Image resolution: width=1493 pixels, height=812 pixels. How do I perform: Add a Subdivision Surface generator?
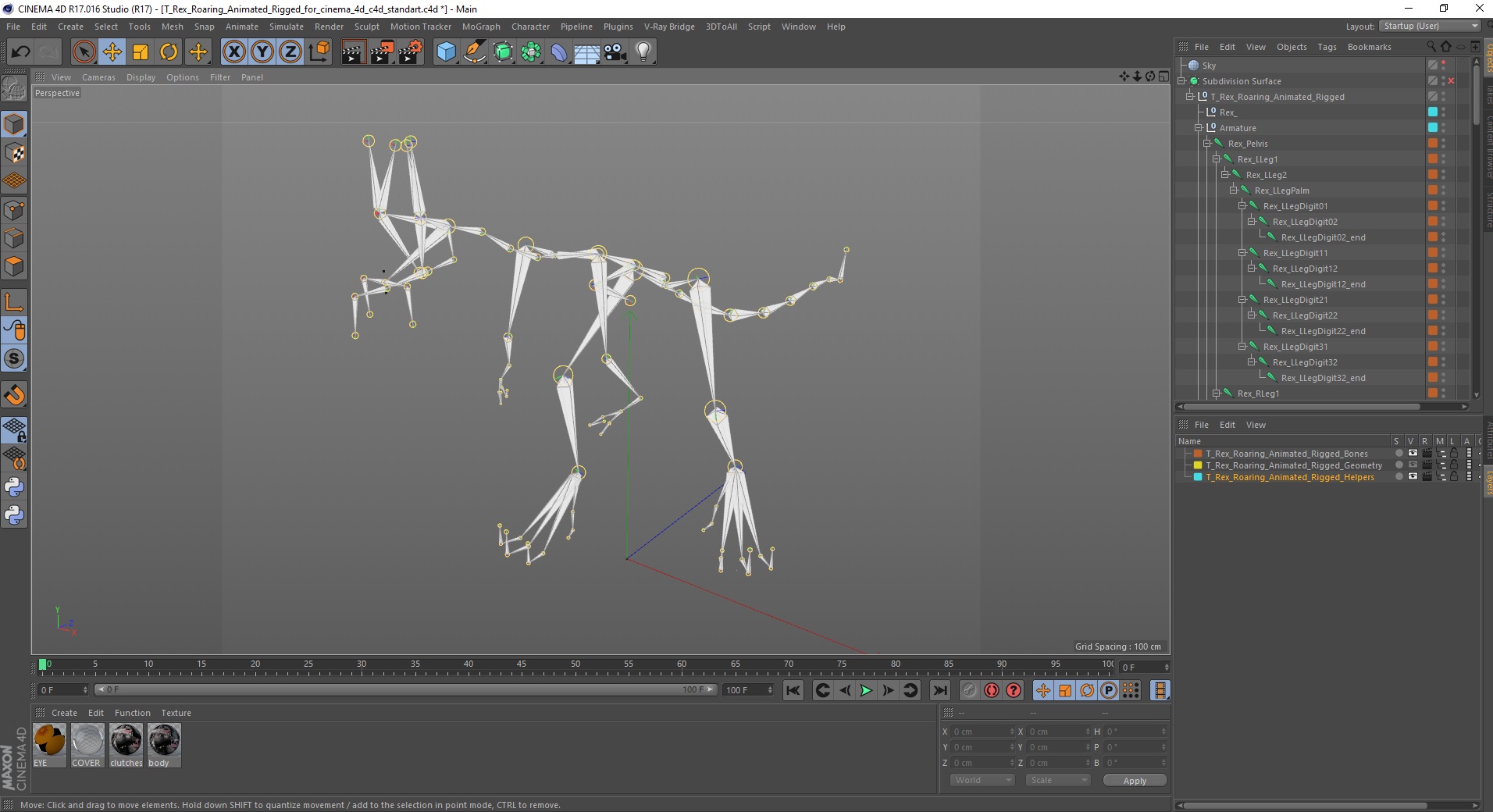pyautogui.click(x=503, y=52)
